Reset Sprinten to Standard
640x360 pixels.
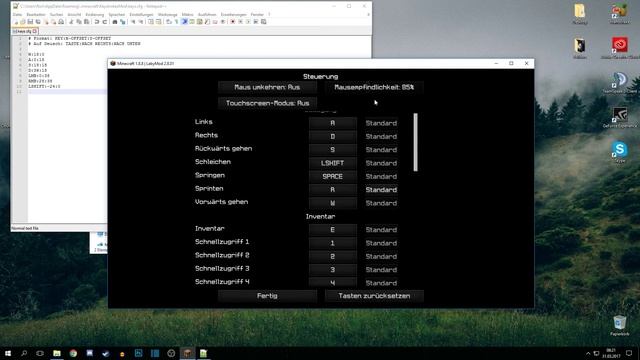[381, 190]
